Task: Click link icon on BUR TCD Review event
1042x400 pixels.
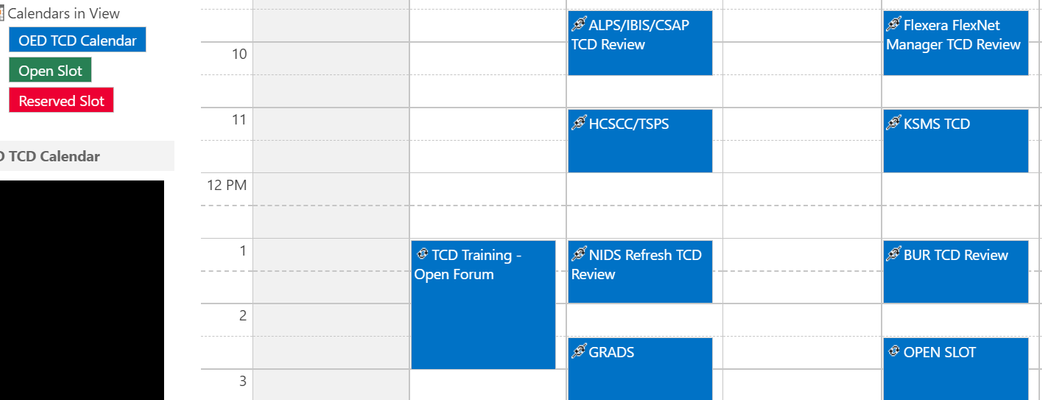Action: point(894,254)
